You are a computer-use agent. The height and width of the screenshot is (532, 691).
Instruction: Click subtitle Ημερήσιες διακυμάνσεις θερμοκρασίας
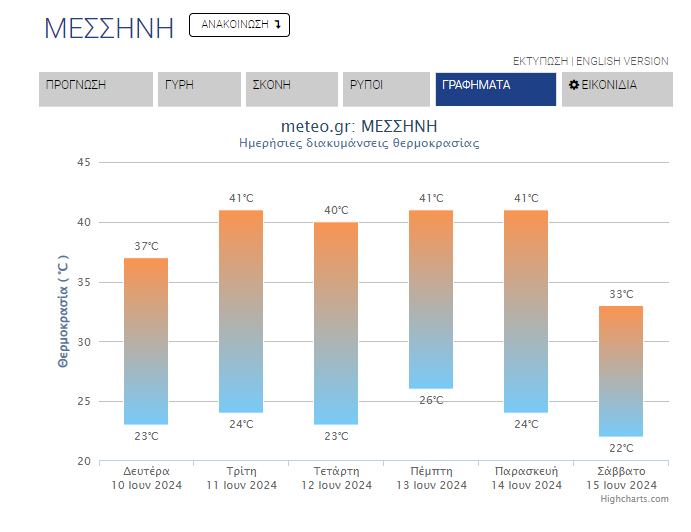point(359,143)
